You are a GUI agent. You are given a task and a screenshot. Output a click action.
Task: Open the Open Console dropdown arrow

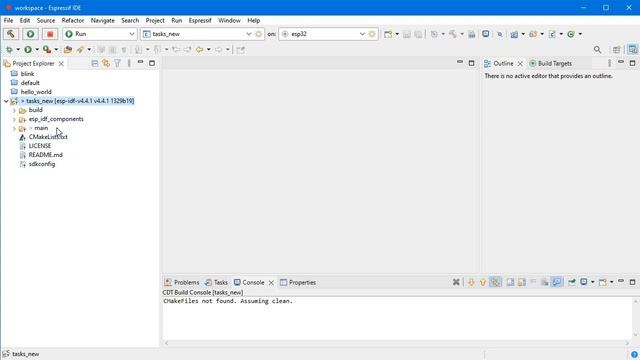611,282
